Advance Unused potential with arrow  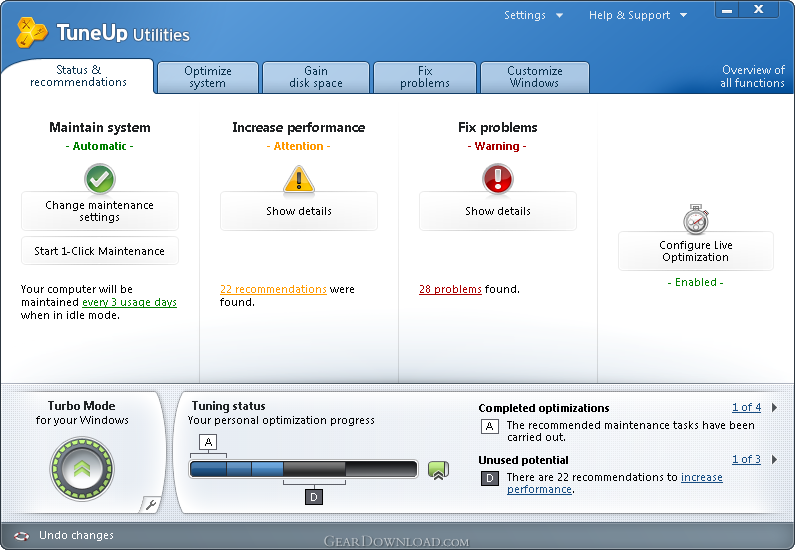tap(774, 459)
